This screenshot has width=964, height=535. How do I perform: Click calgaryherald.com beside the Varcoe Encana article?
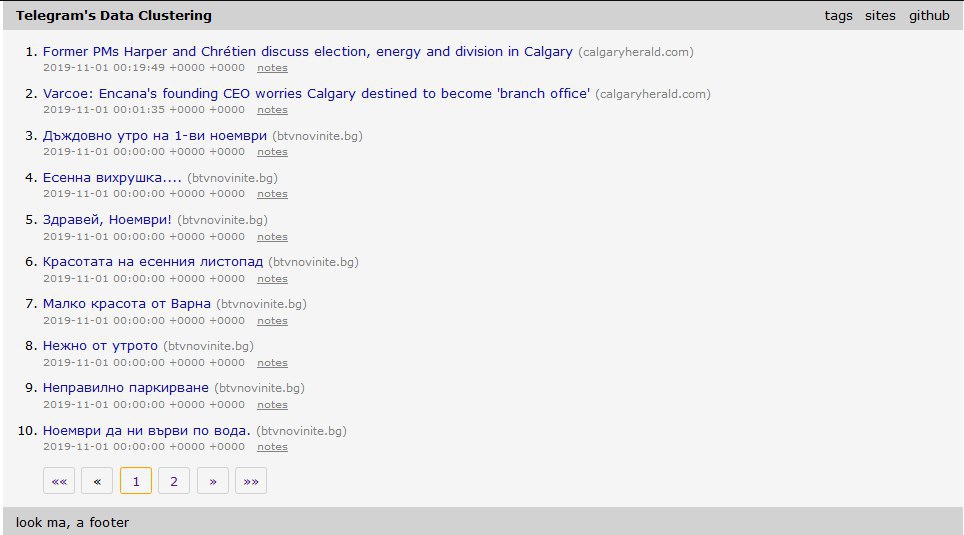[653, 94]
